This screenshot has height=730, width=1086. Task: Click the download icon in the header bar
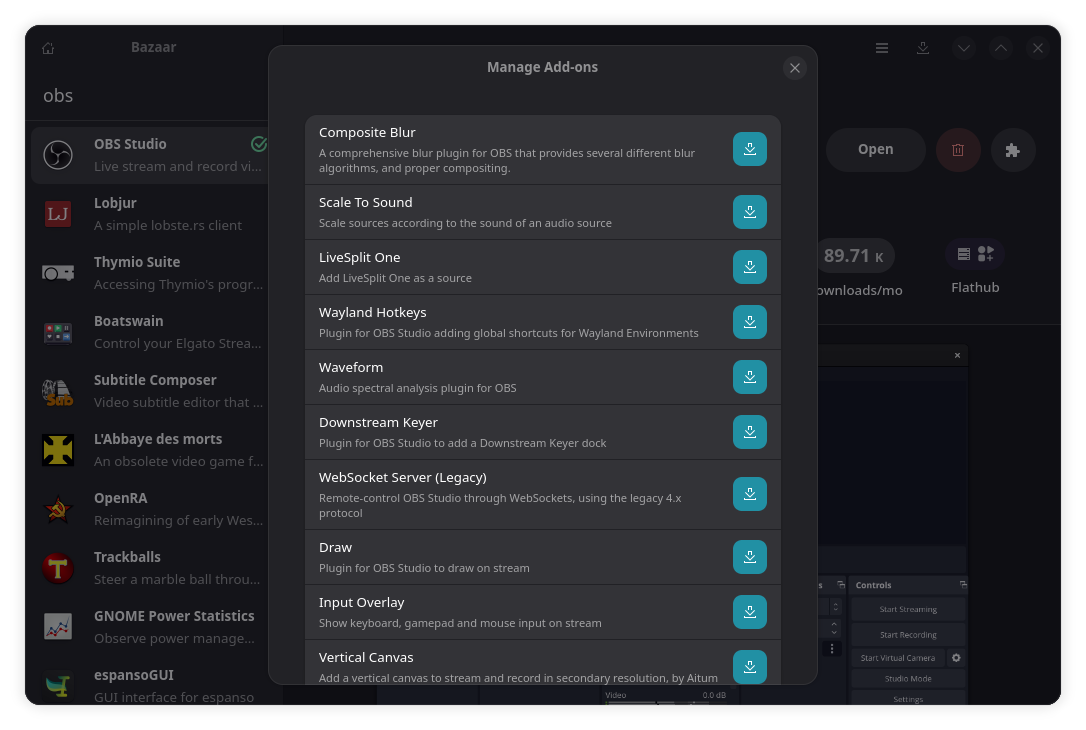pos(922,47)
